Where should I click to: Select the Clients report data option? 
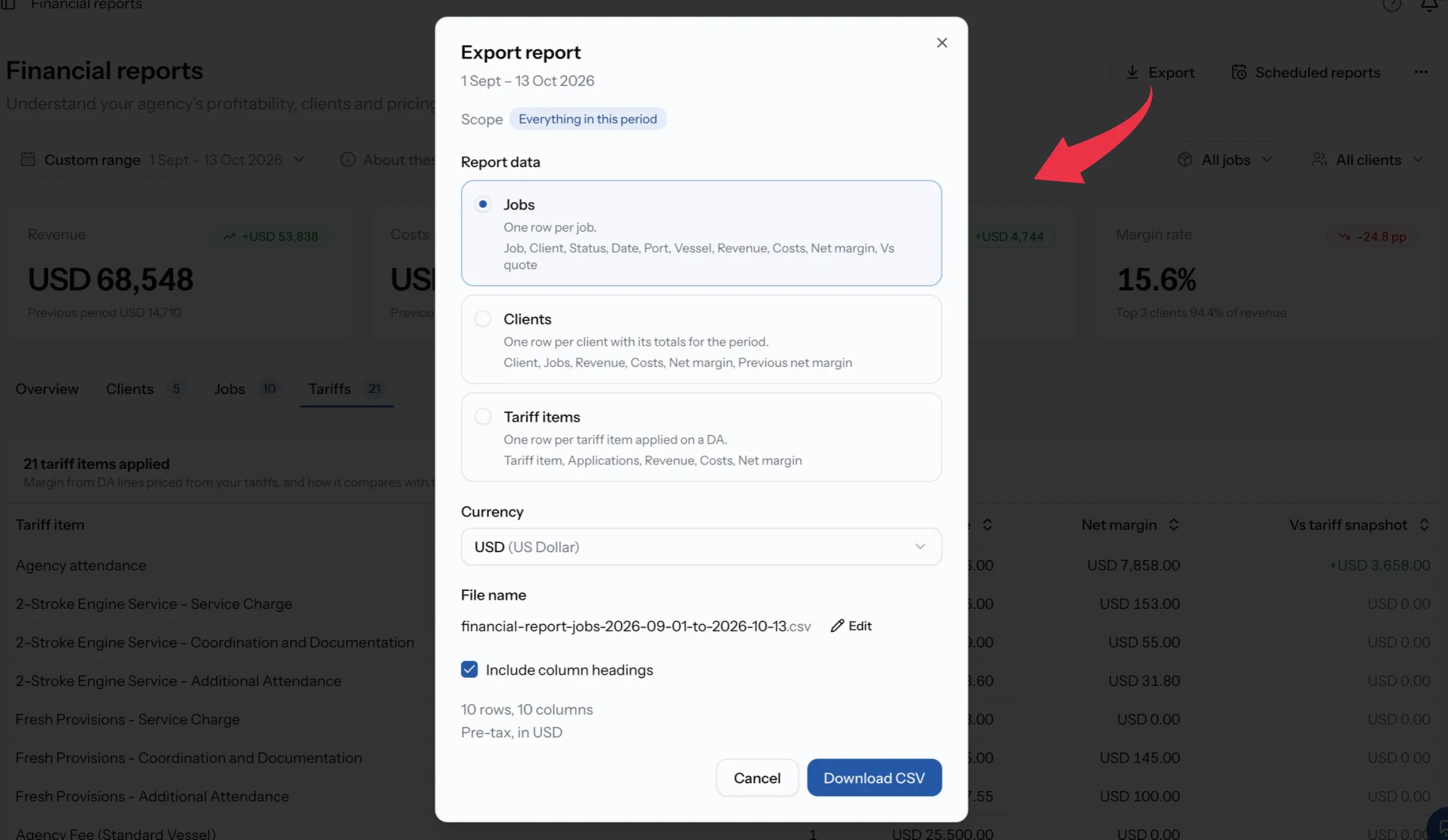[x=701, y=339]
